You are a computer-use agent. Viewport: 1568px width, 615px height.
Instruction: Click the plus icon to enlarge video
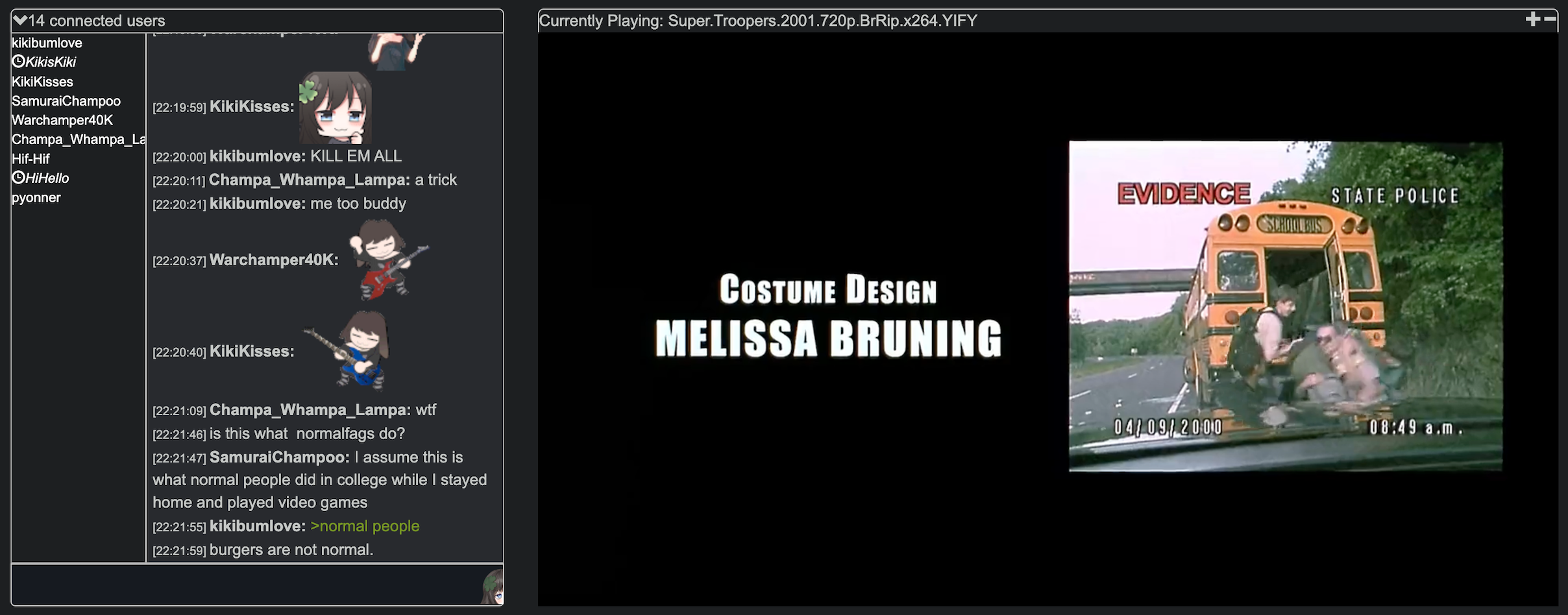pos(1532,19)
